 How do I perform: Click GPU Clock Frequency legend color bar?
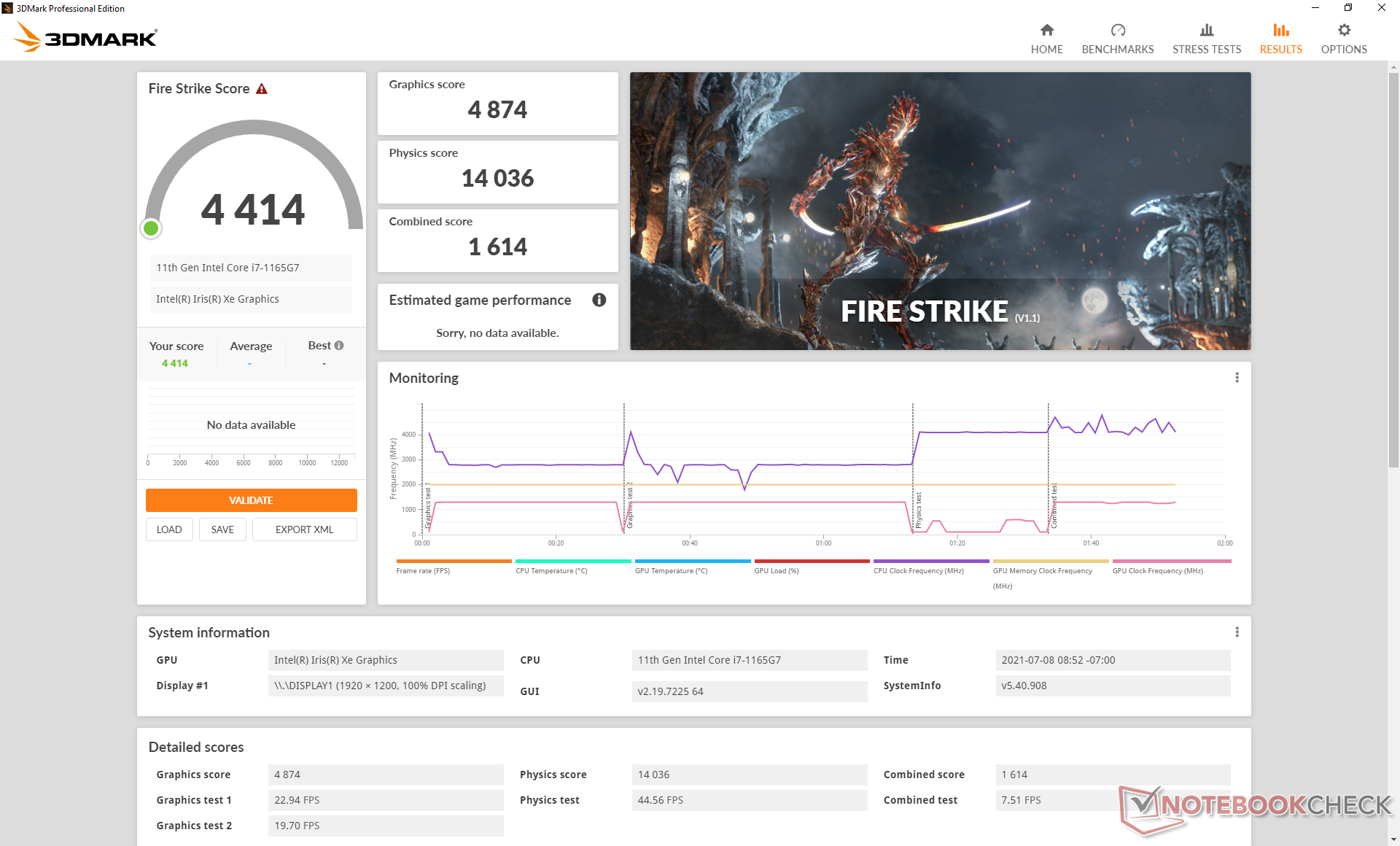(x=1171, y=562)
